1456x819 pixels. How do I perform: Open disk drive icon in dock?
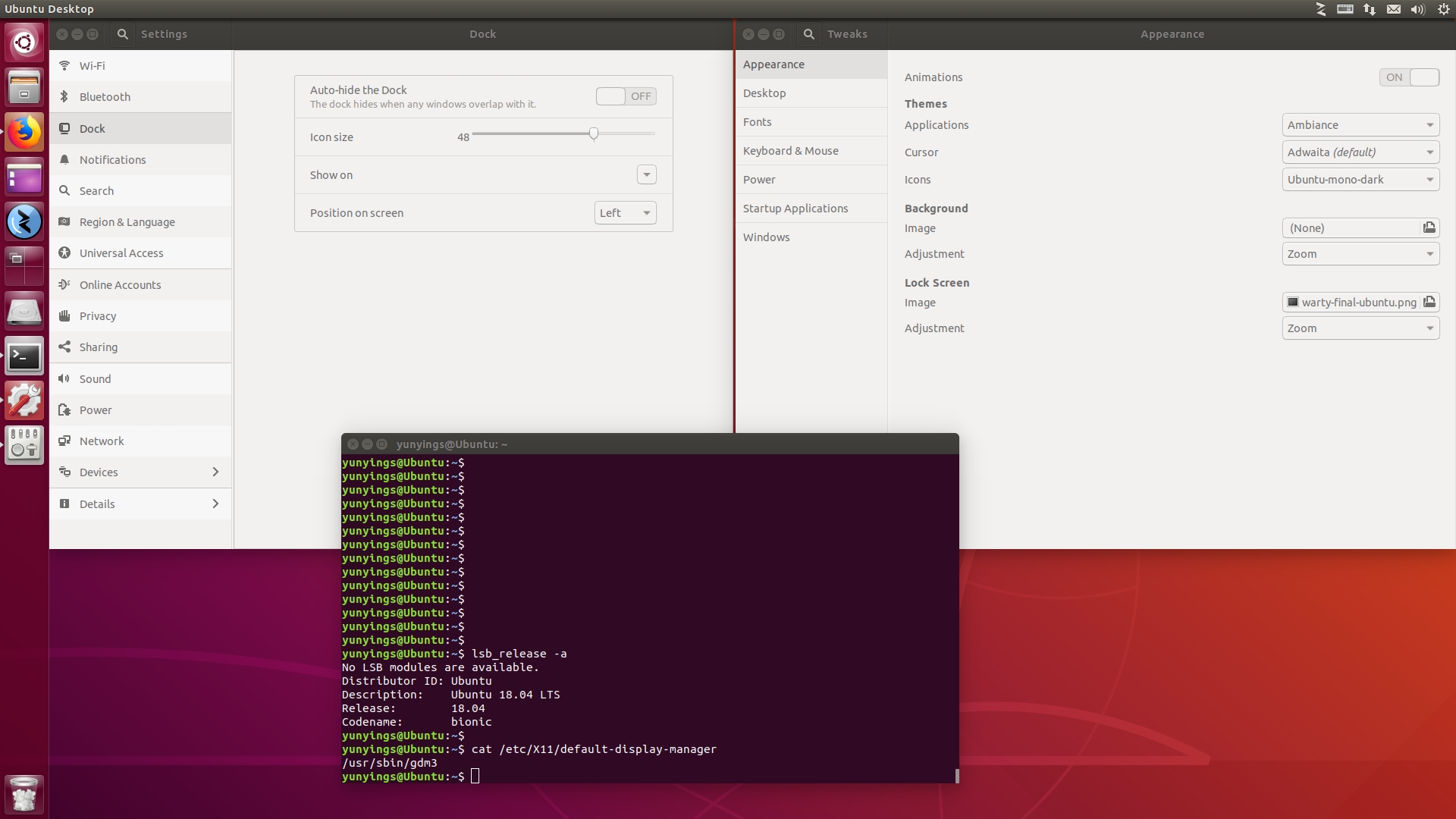coord(24,311)
